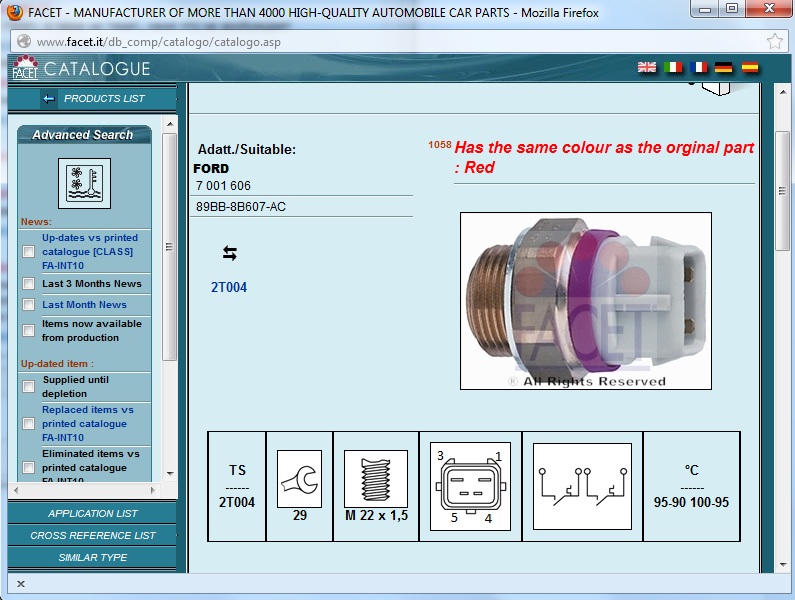Maximize the Firefox window
Image resolution: width=795 pixels, height=600 pixels.
pos(732,8)
